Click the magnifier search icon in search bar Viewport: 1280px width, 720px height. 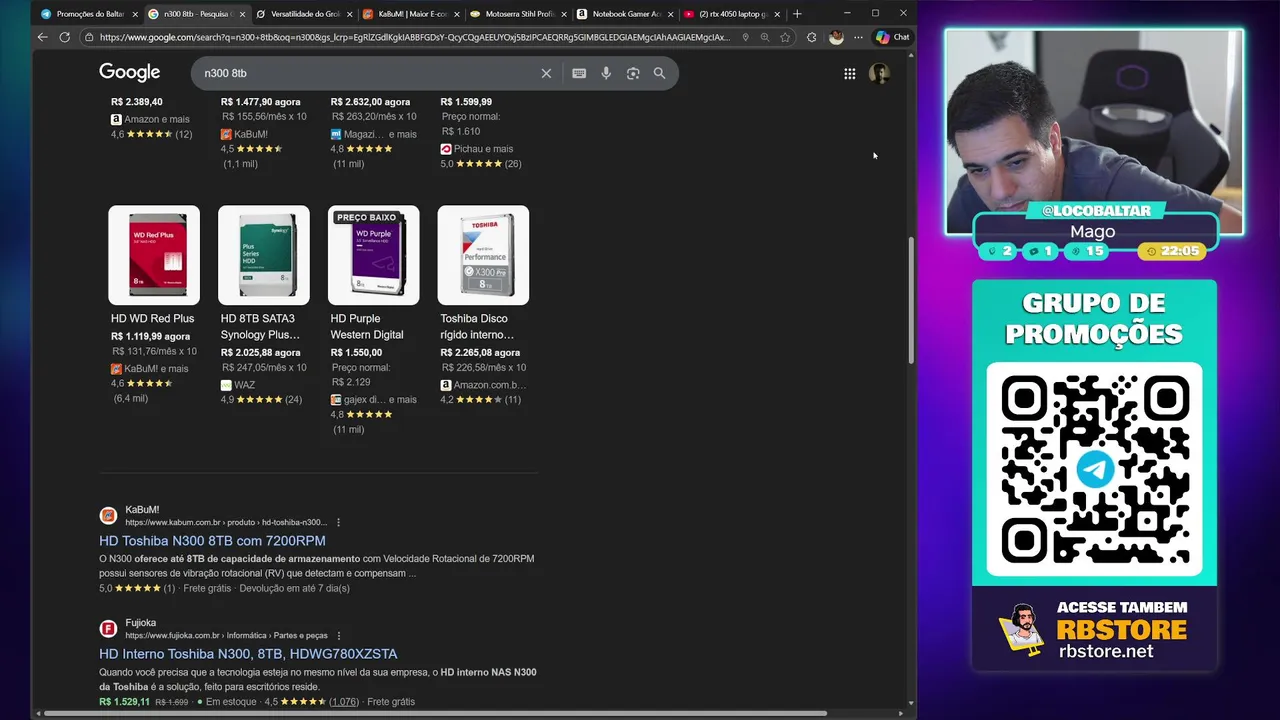(x=659, y=73)
